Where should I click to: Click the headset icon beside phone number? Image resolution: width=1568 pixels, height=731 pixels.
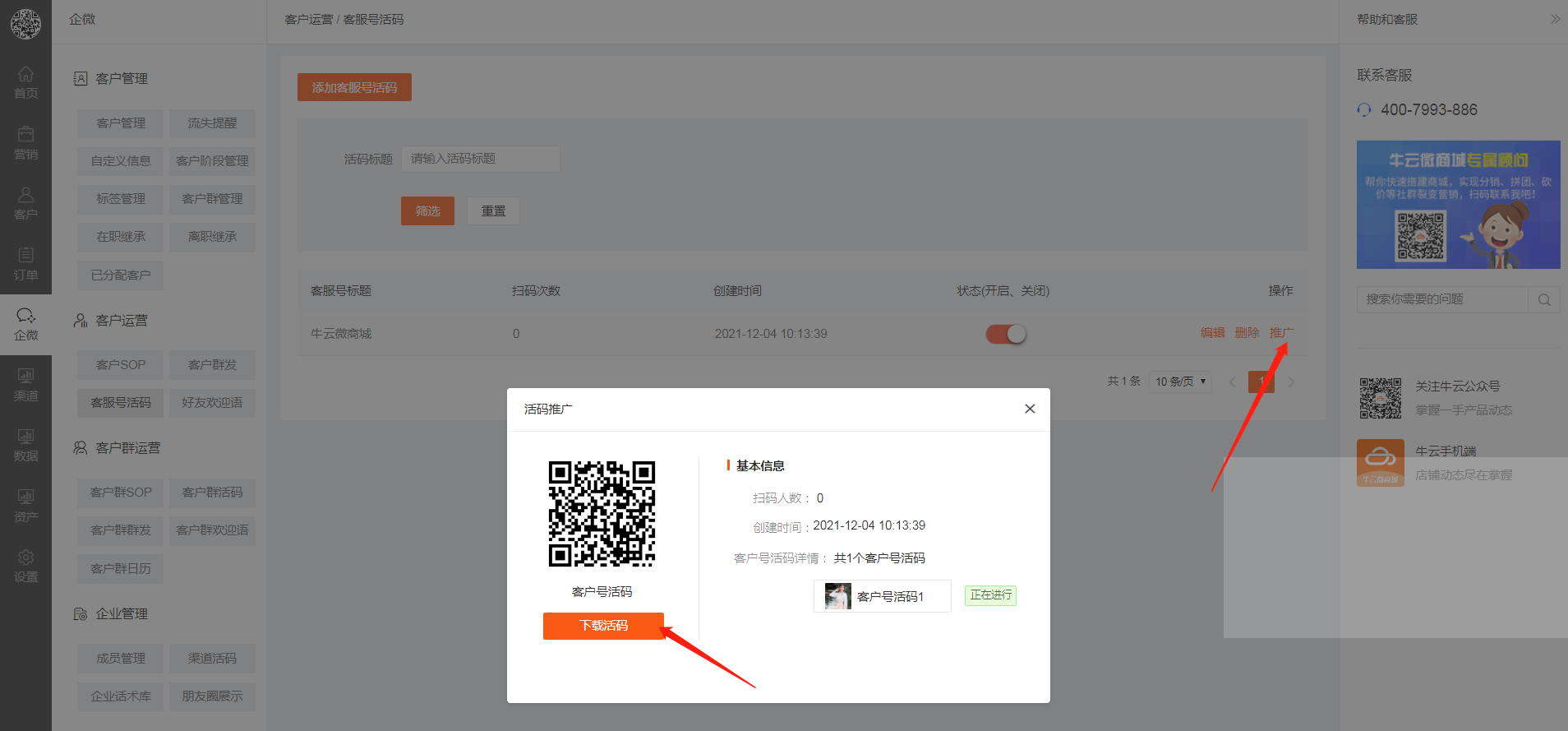click(1364, 109)
